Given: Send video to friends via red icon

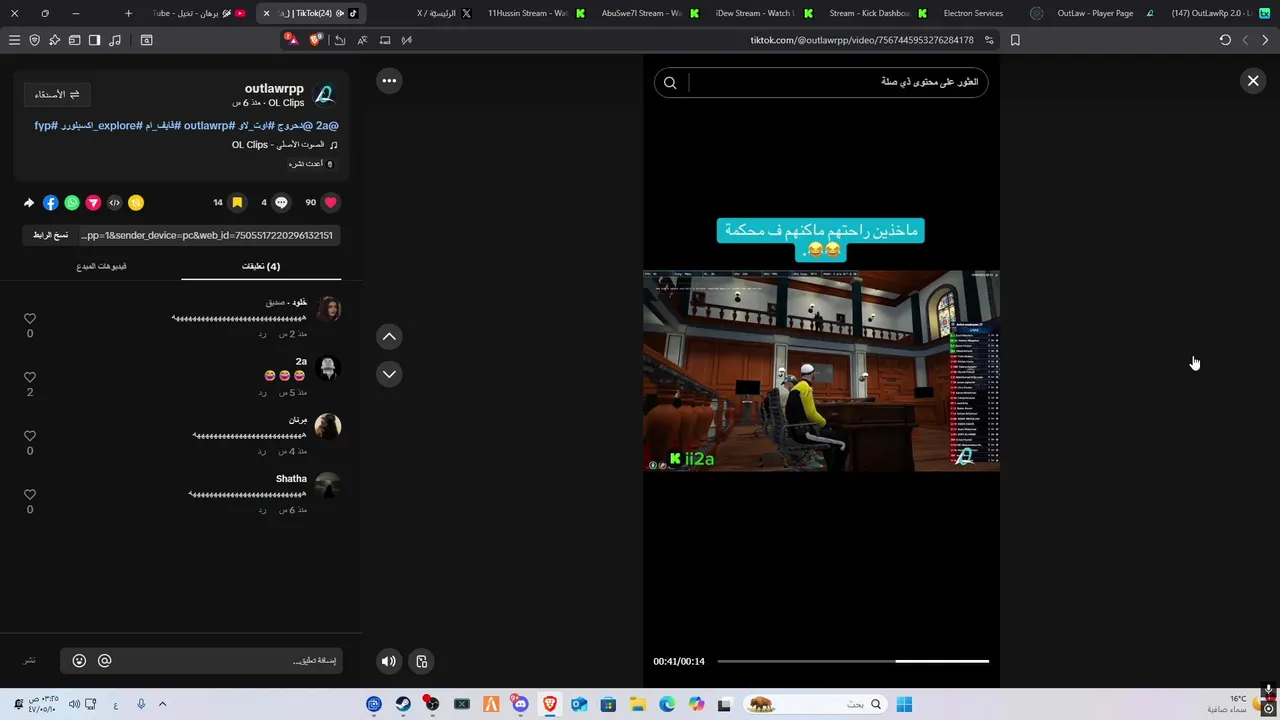Looking at the screenshot, I should point(93,203).
